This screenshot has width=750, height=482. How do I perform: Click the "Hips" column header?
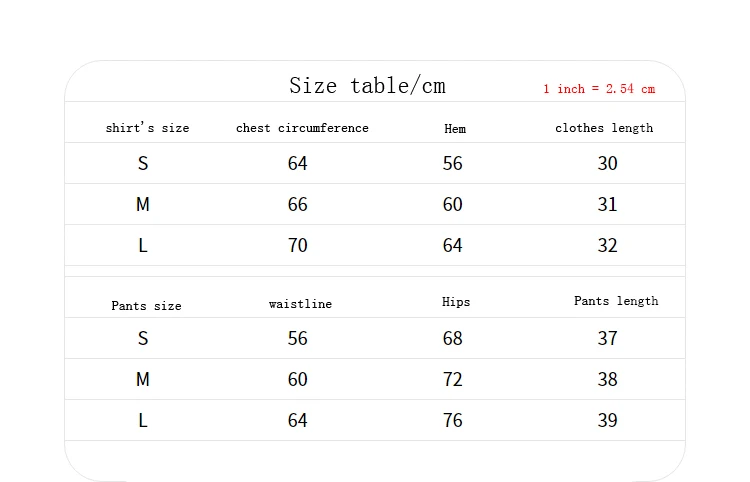point(456,301)
